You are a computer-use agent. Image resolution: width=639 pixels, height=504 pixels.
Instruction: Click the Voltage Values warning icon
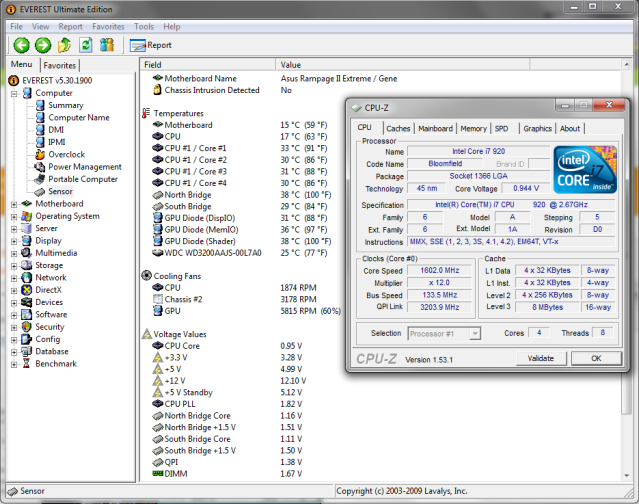[x=147, y=334]
